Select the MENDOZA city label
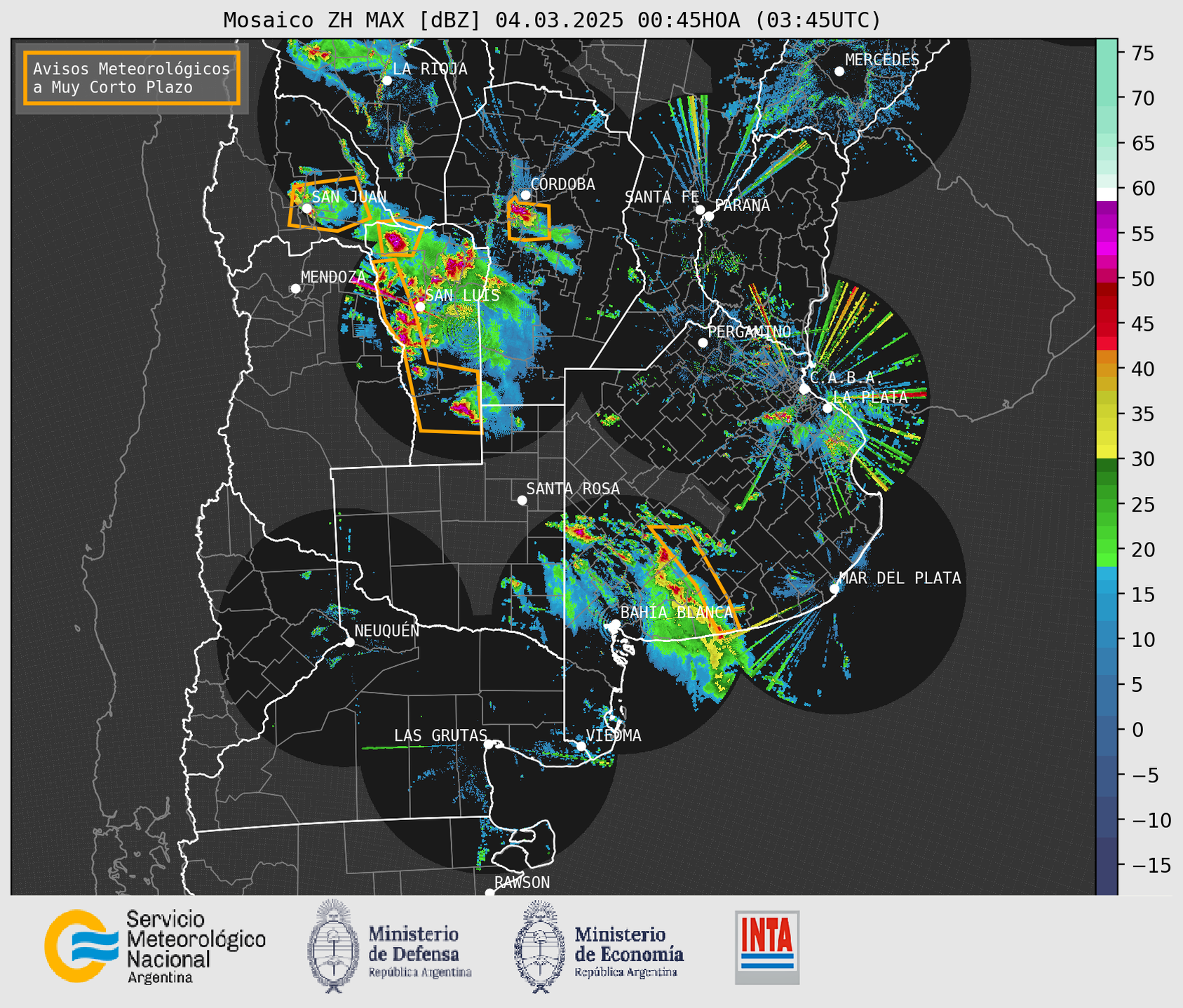The width and height of the screenshot is (1183, 1008). pos(333,277)
